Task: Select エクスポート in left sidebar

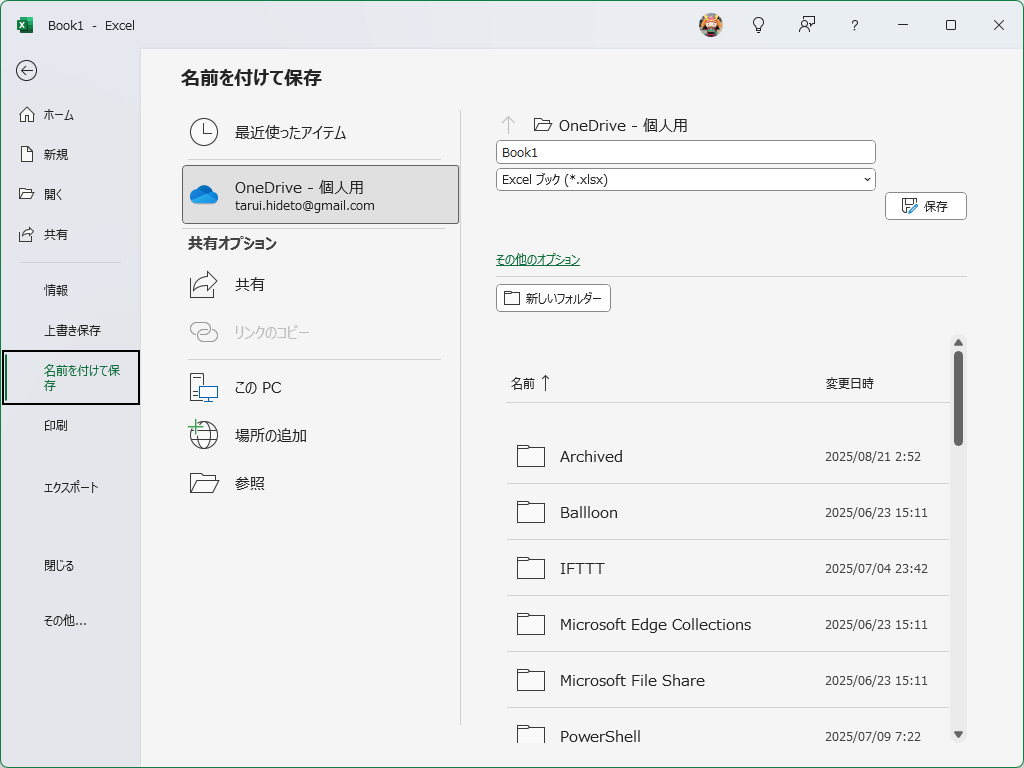Action: click(x=71, y=487)
